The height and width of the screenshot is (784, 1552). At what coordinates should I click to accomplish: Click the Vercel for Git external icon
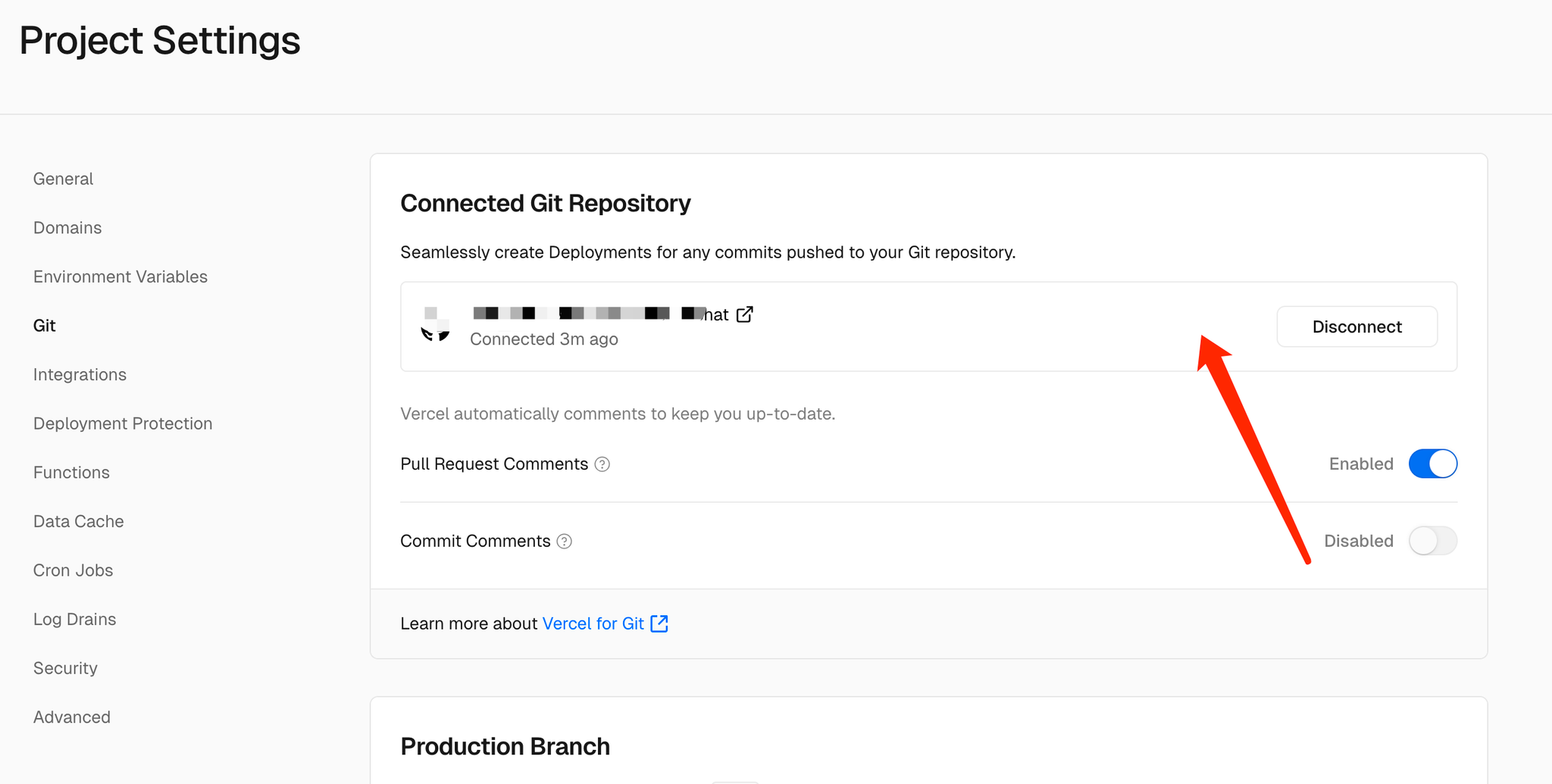[659, 623]
